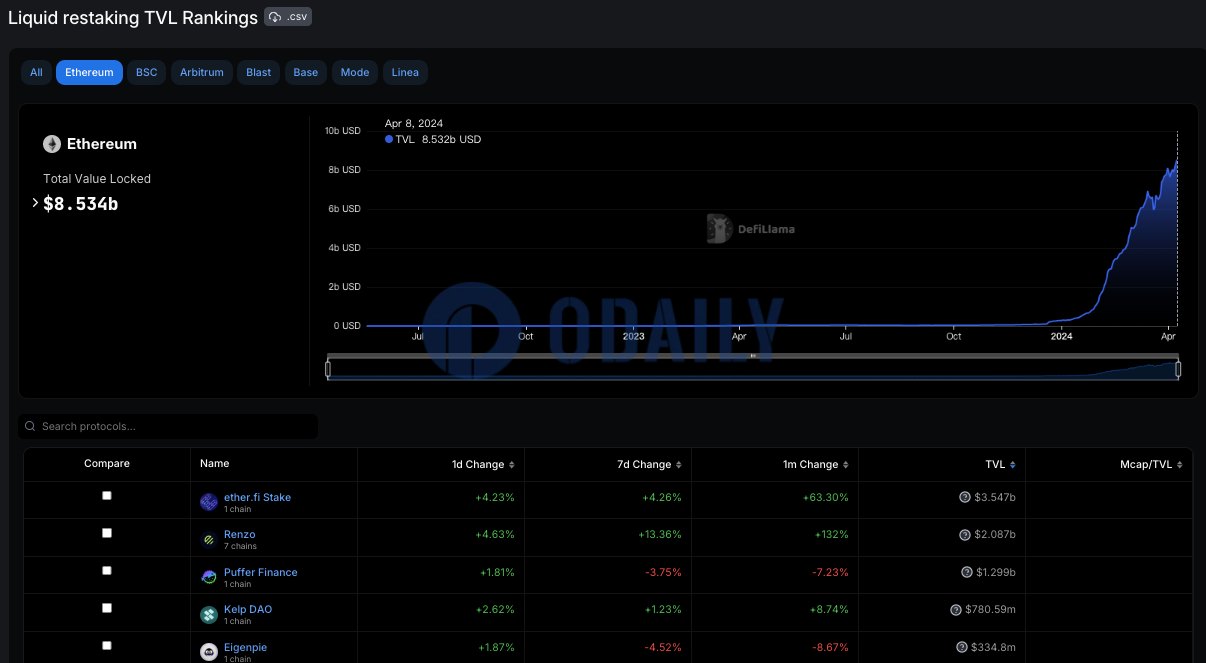The width and height of the screenshot is (1206, 663).
Task: Check compare box for Renzo
Action: [x=107, y=533]
